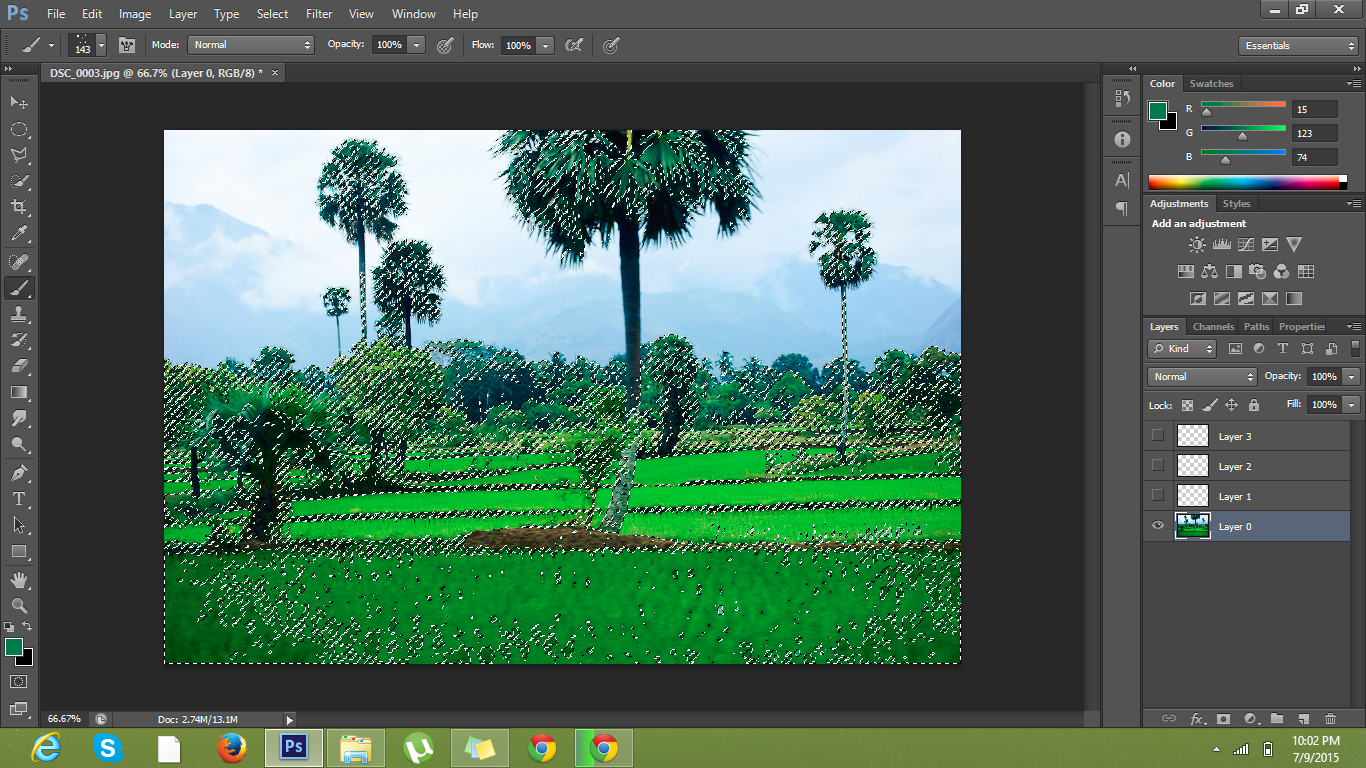Switch to the Channels tab

tap(1213, 326)
